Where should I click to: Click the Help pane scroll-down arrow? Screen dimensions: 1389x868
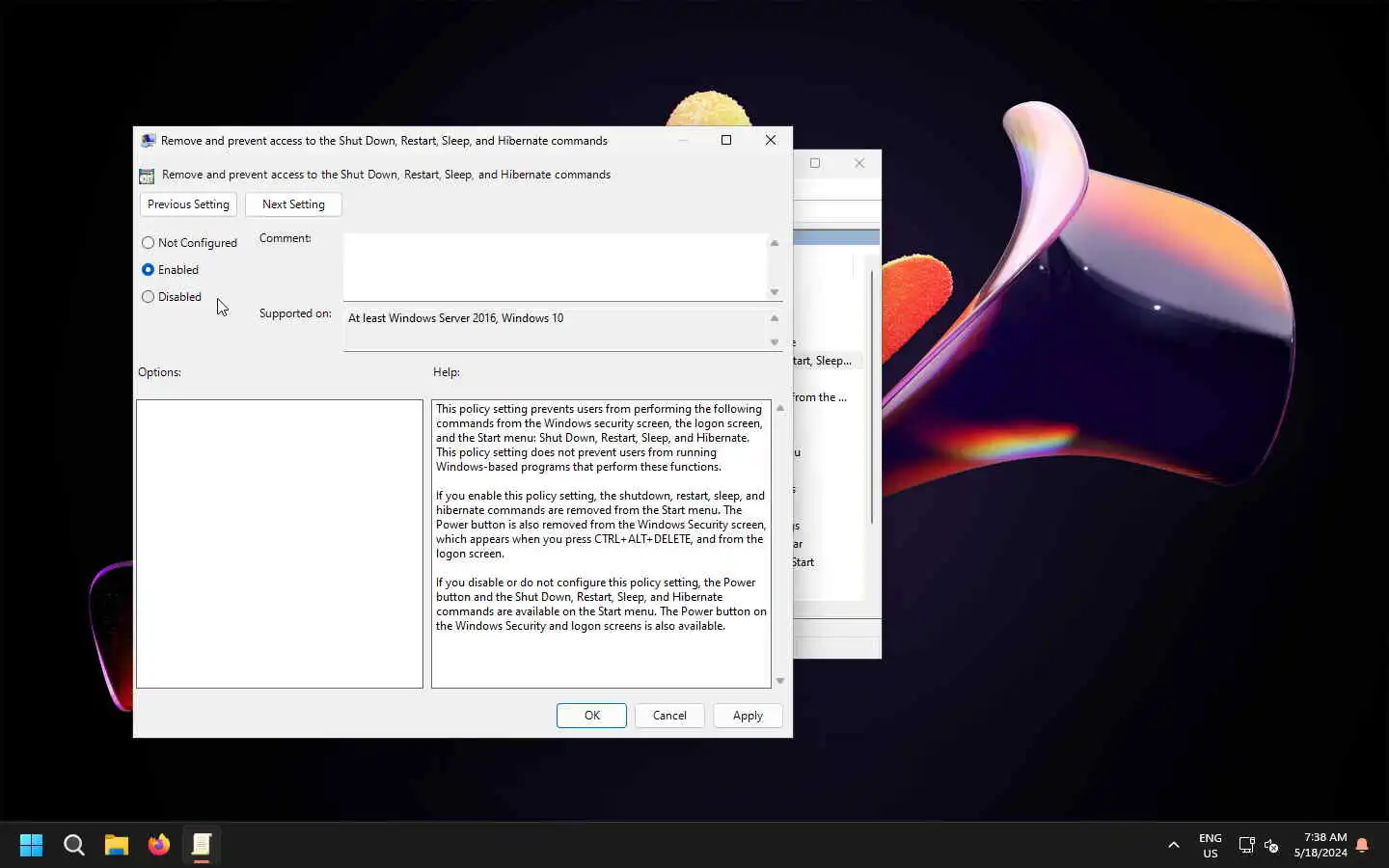click(780, 681)
